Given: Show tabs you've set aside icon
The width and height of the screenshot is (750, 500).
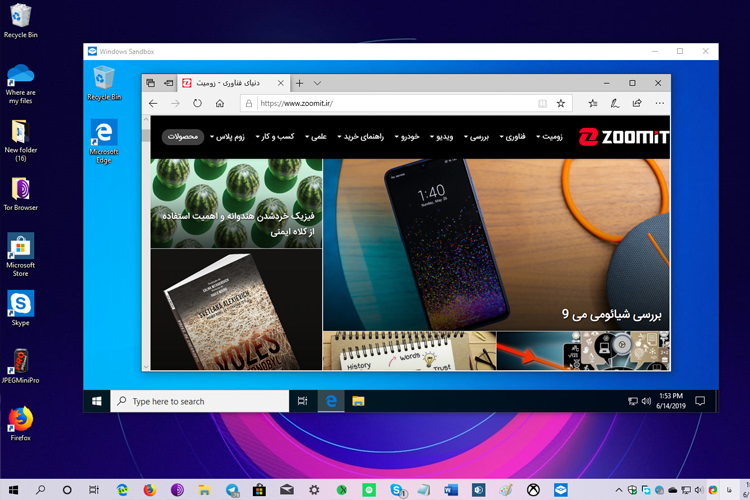Looking at the screenshot, I should point(151,83).
